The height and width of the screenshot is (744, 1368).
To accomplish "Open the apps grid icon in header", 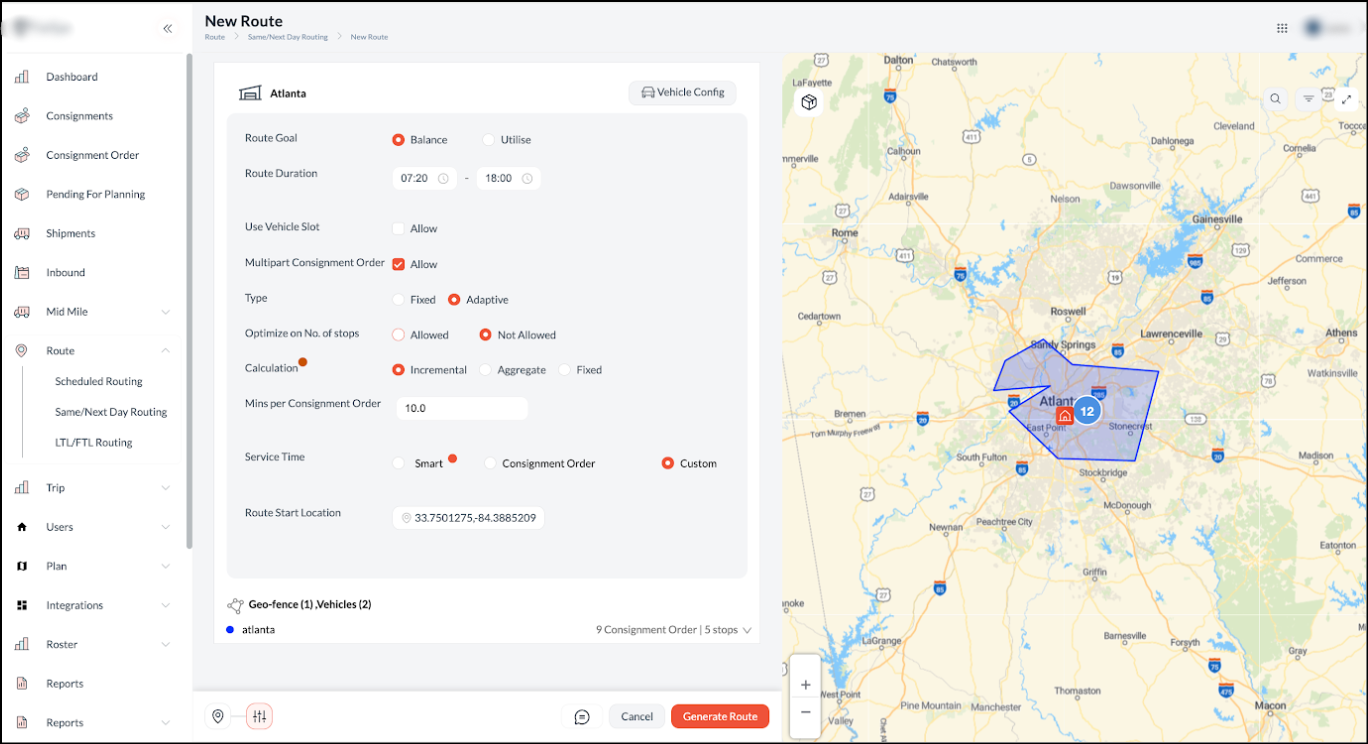I will pos(1282,28).
